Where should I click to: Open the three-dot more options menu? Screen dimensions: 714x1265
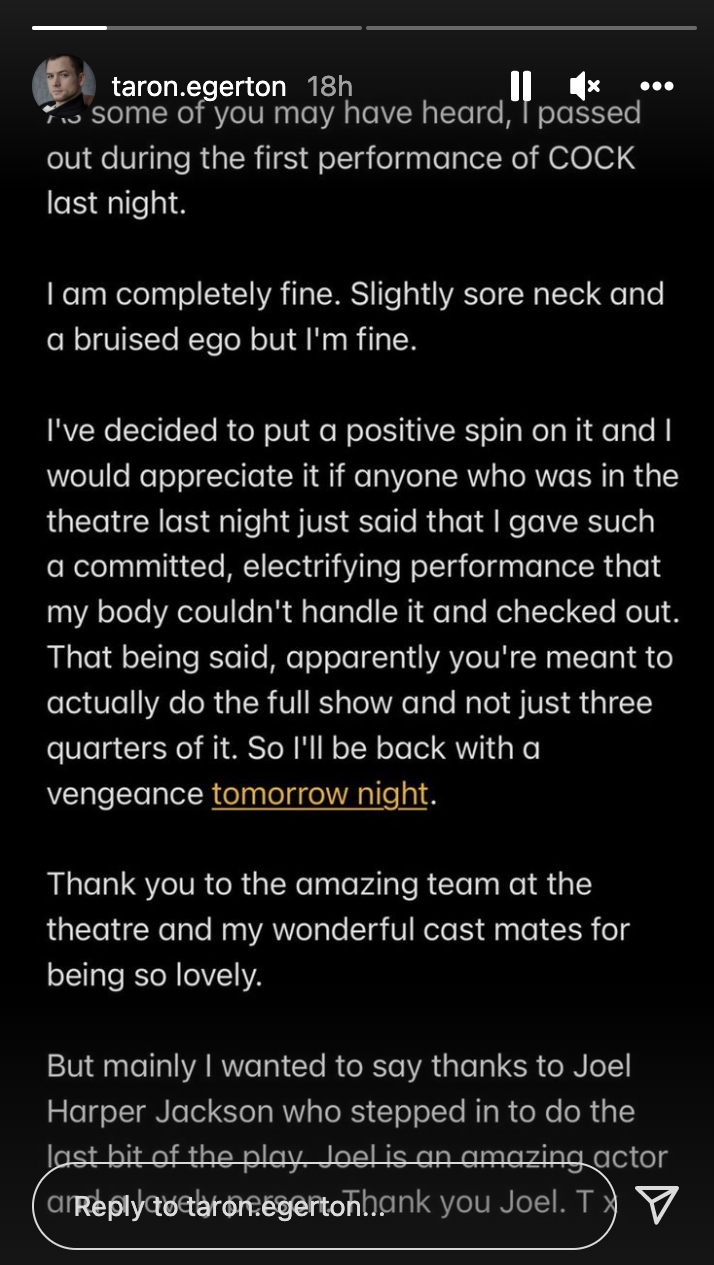pyautogui.click(x=656, y=86)
